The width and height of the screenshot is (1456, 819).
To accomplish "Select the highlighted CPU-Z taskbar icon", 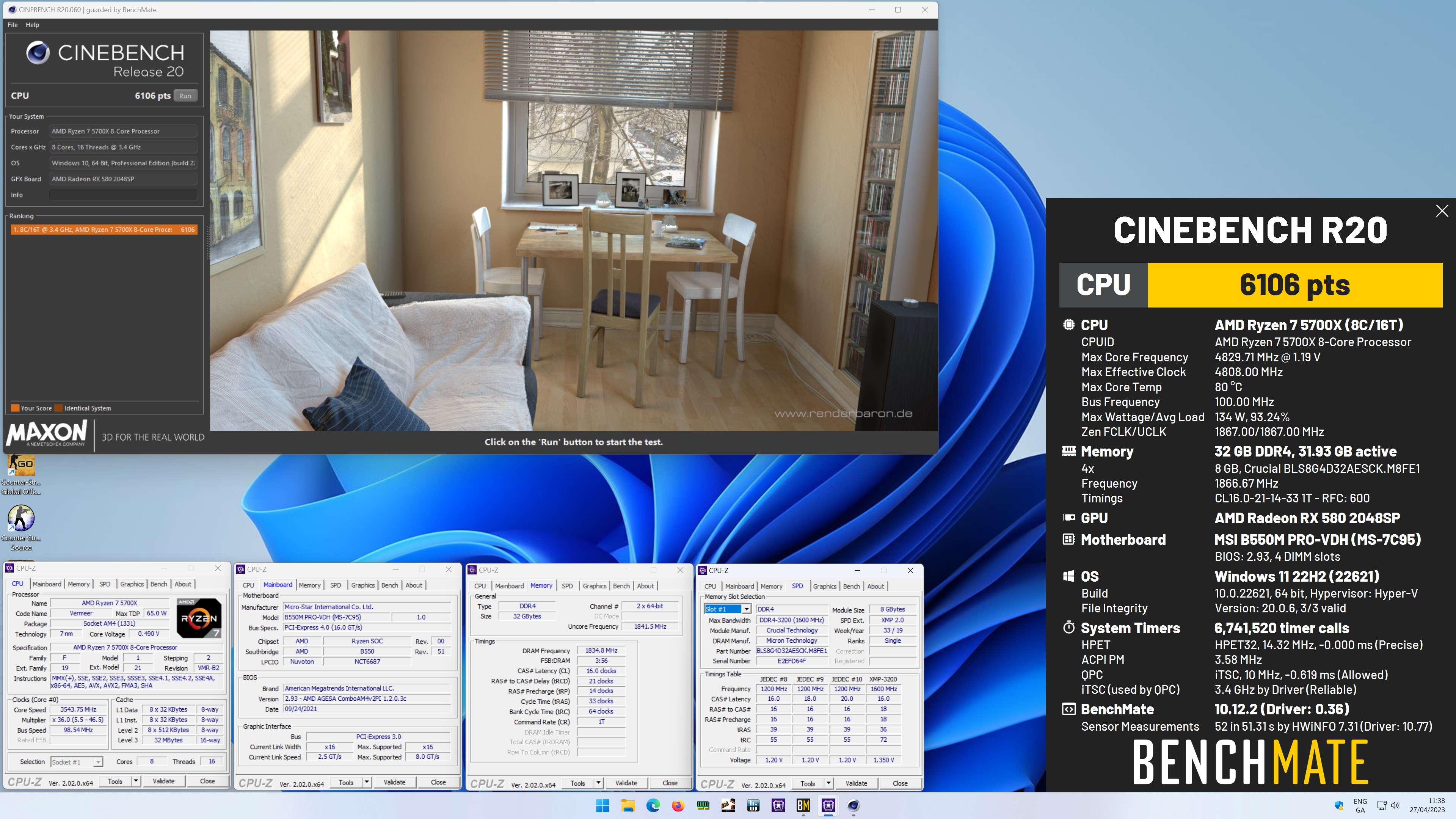I will (828, 805).
